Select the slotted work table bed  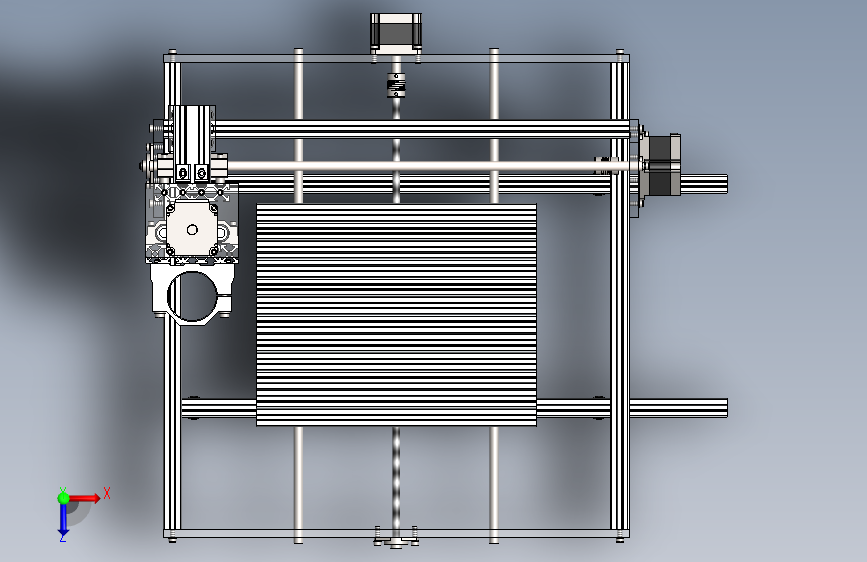coord(396,315)
